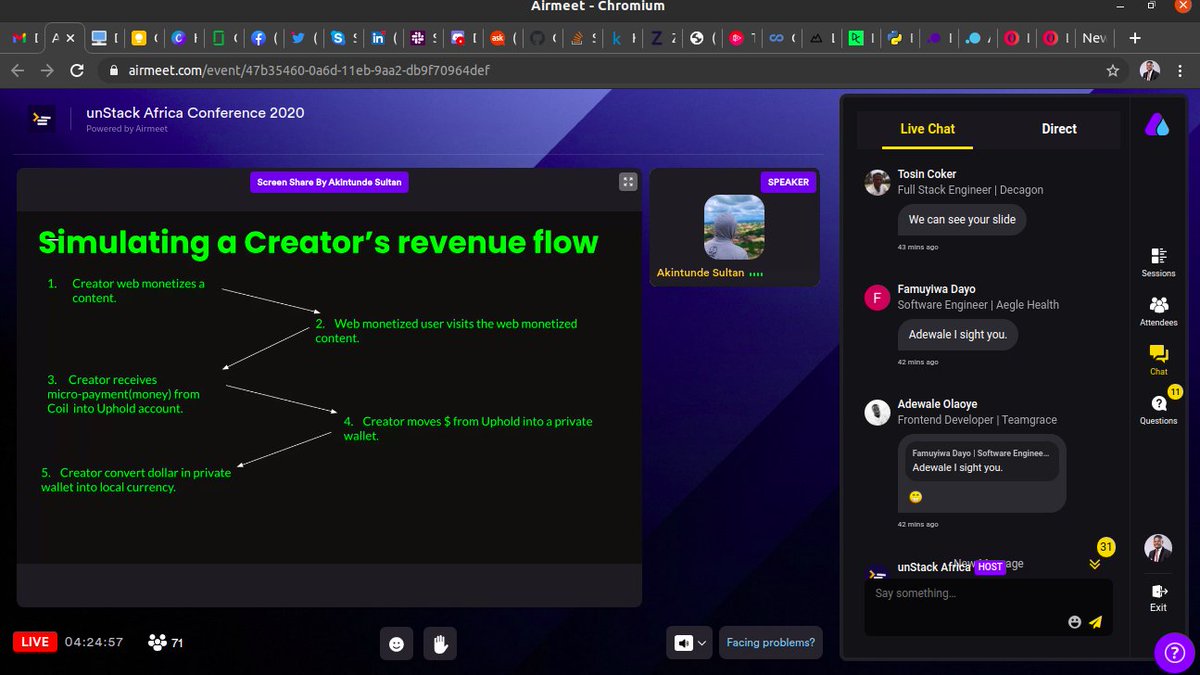The image size is (1200, 675).
Task: Click the 'We can see your slide' message
Action: click(962, 219)
